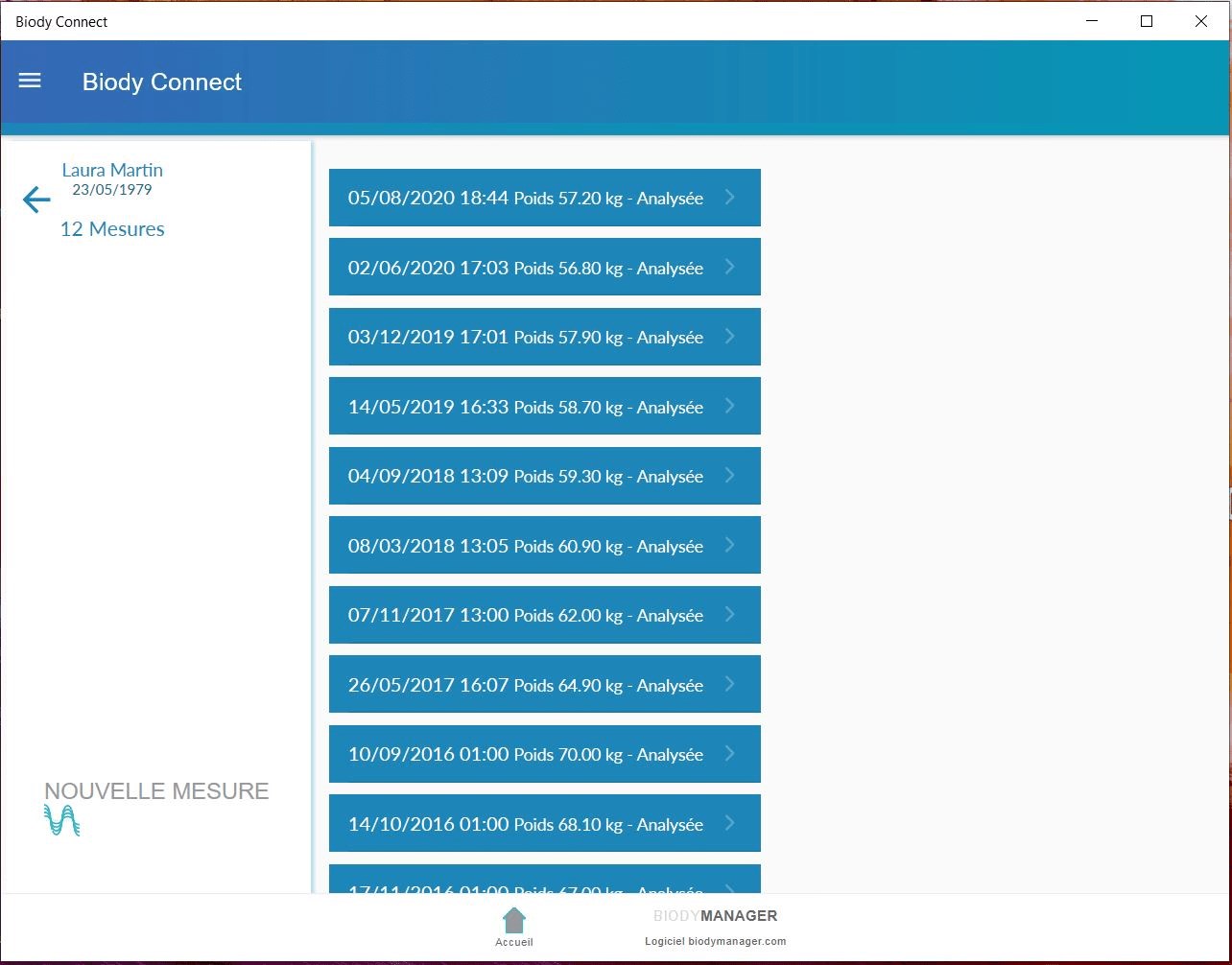The height and width of the screenshot is (965, 1232).
Task: Open measurement from 05/08/2020 18:44
Action: pos(544,198)
